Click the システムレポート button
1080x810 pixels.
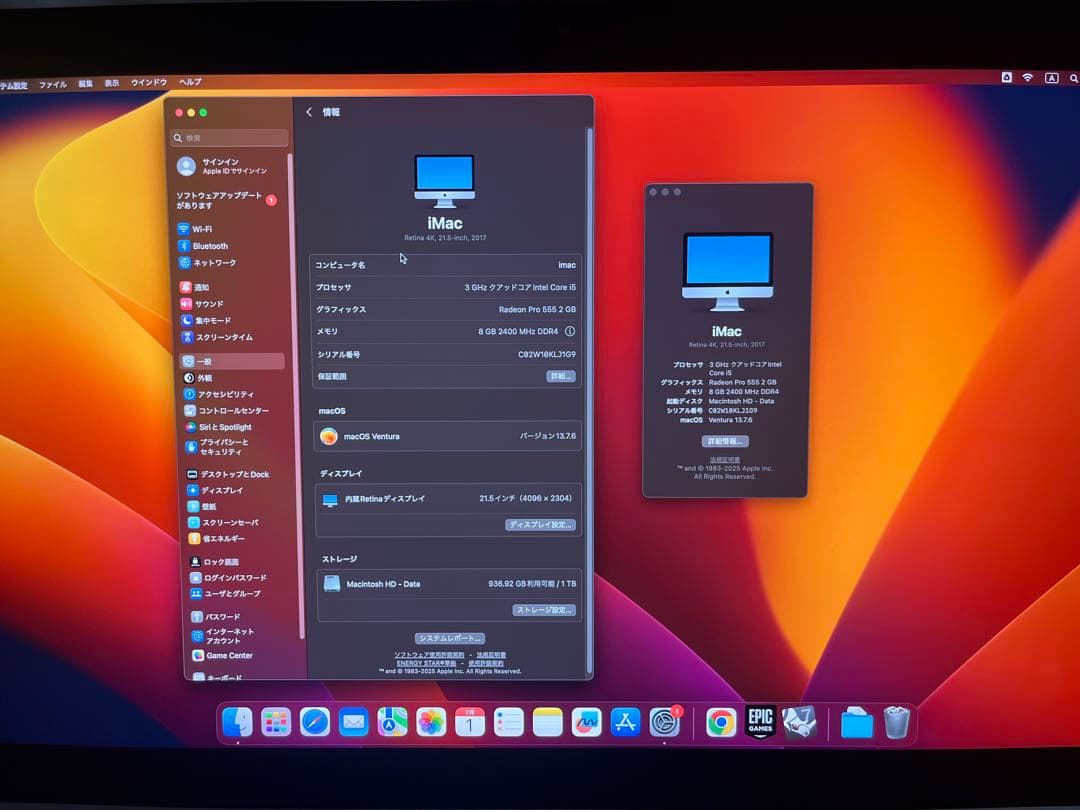(x=449, y=637)
